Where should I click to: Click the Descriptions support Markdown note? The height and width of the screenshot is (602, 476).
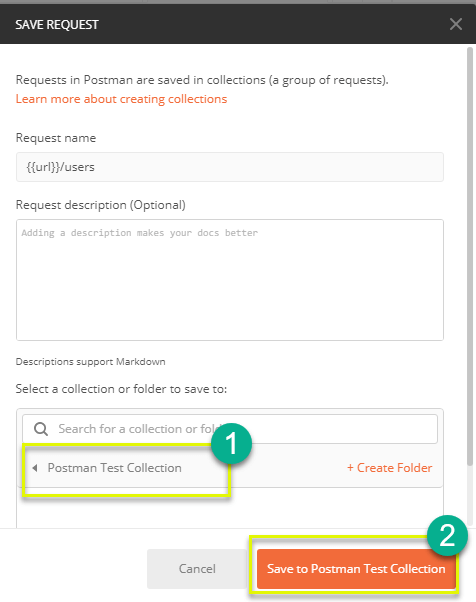point(91,362)
